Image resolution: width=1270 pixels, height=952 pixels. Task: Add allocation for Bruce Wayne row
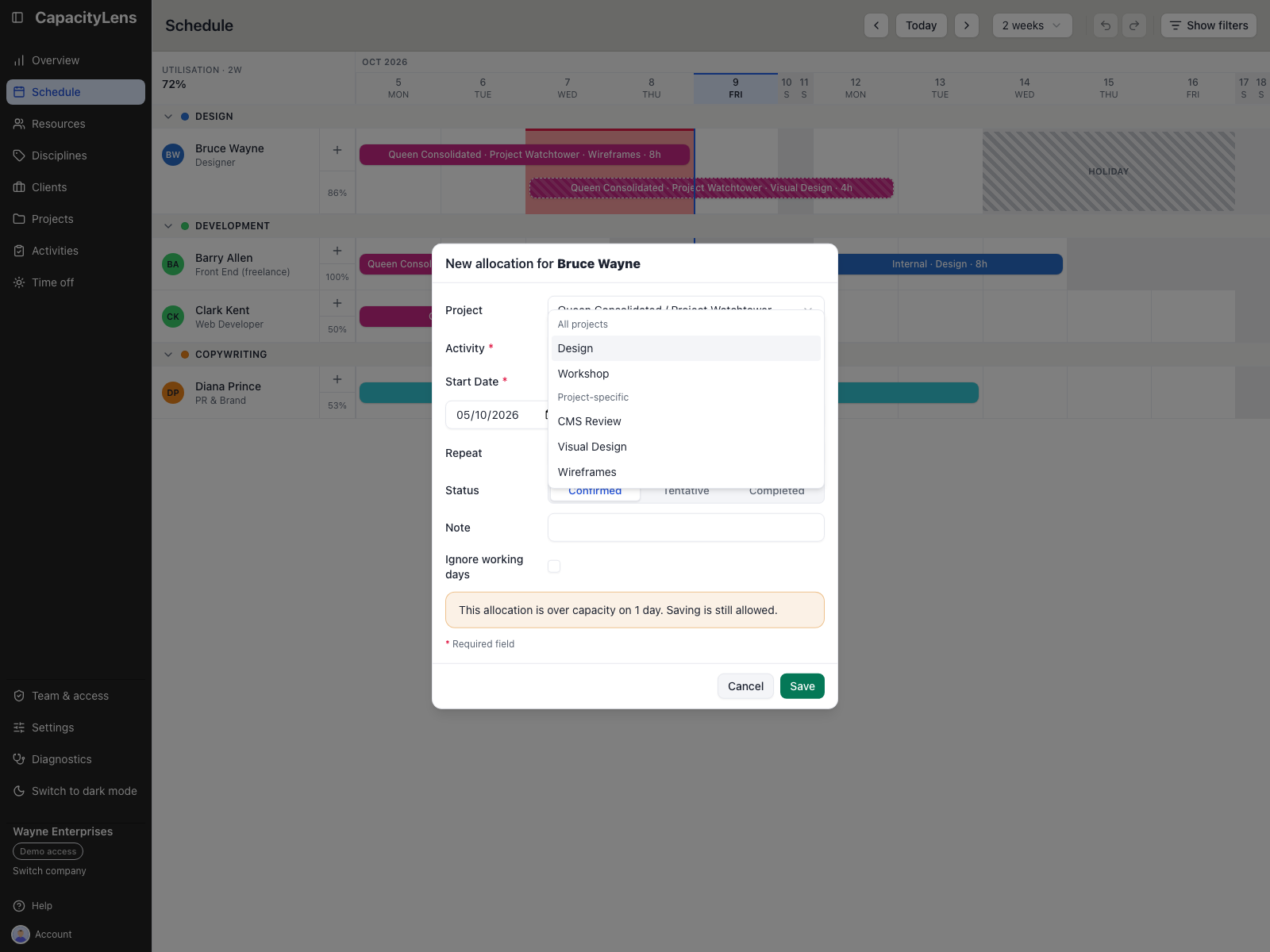click(337, 150)
